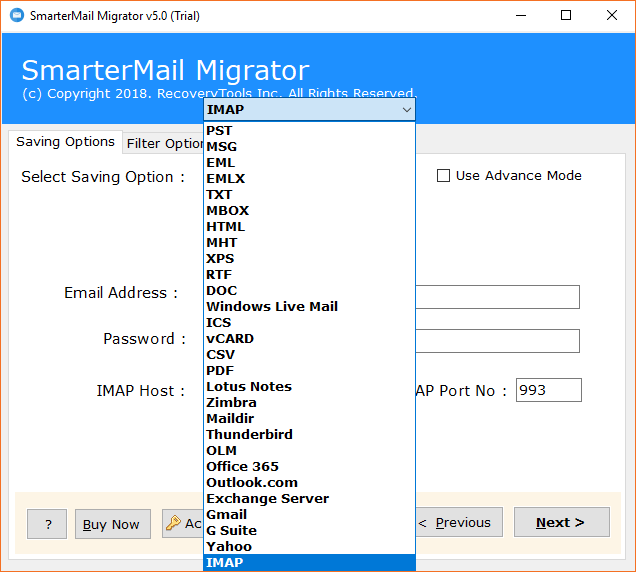The width and height of the screenshot is (636, 572).
Task: Click the Activate button with key
Action: tap(183, 523)
